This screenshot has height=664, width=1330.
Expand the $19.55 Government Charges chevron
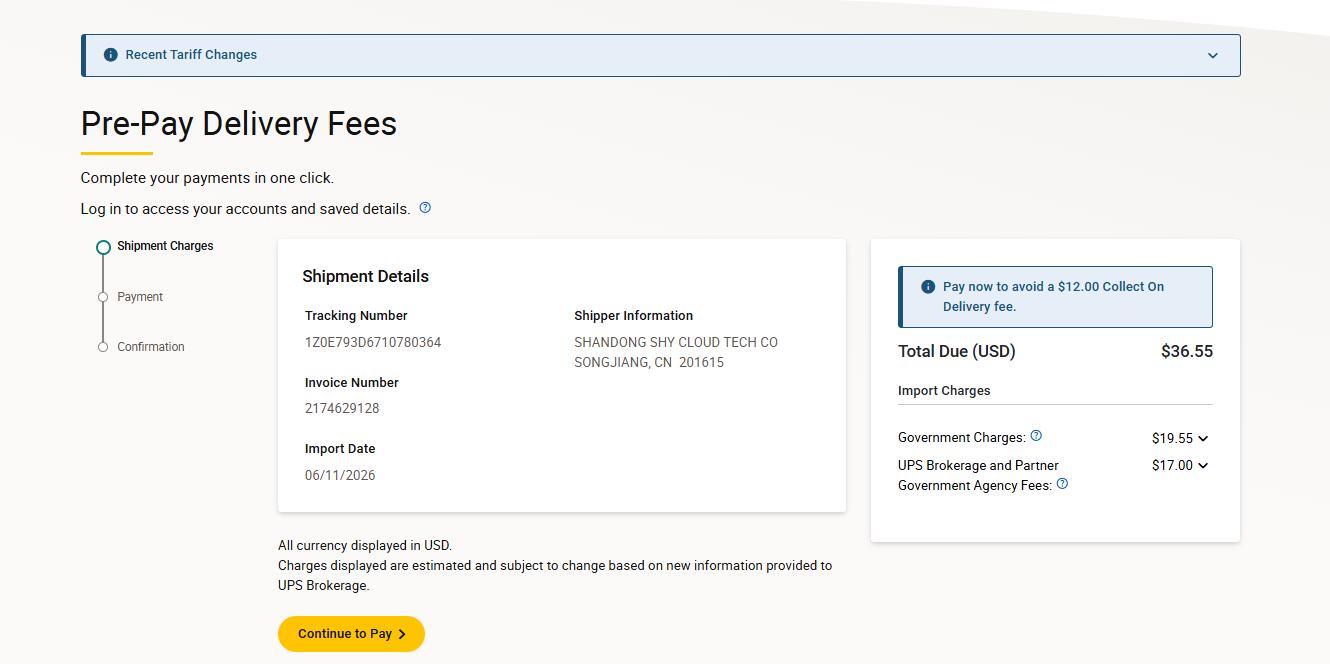pos(1203,438)
